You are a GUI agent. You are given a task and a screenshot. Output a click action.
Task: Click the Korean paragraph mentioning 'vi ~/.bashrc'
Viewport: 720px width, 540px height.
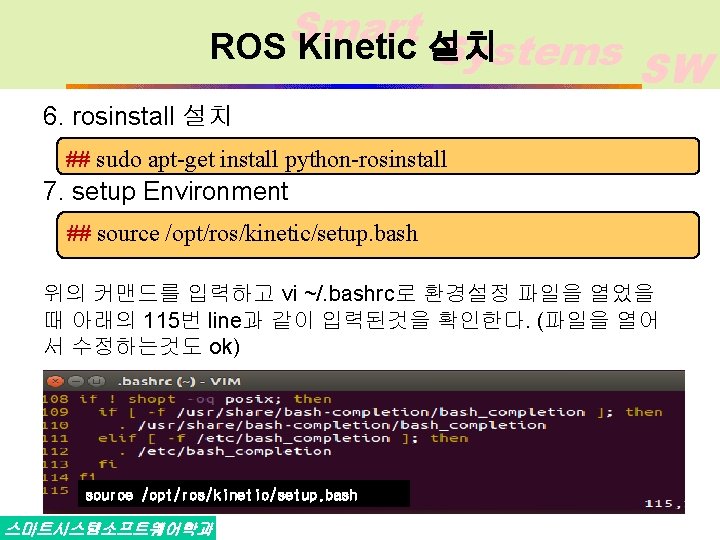pyautogui.click(x=351, y=320)
